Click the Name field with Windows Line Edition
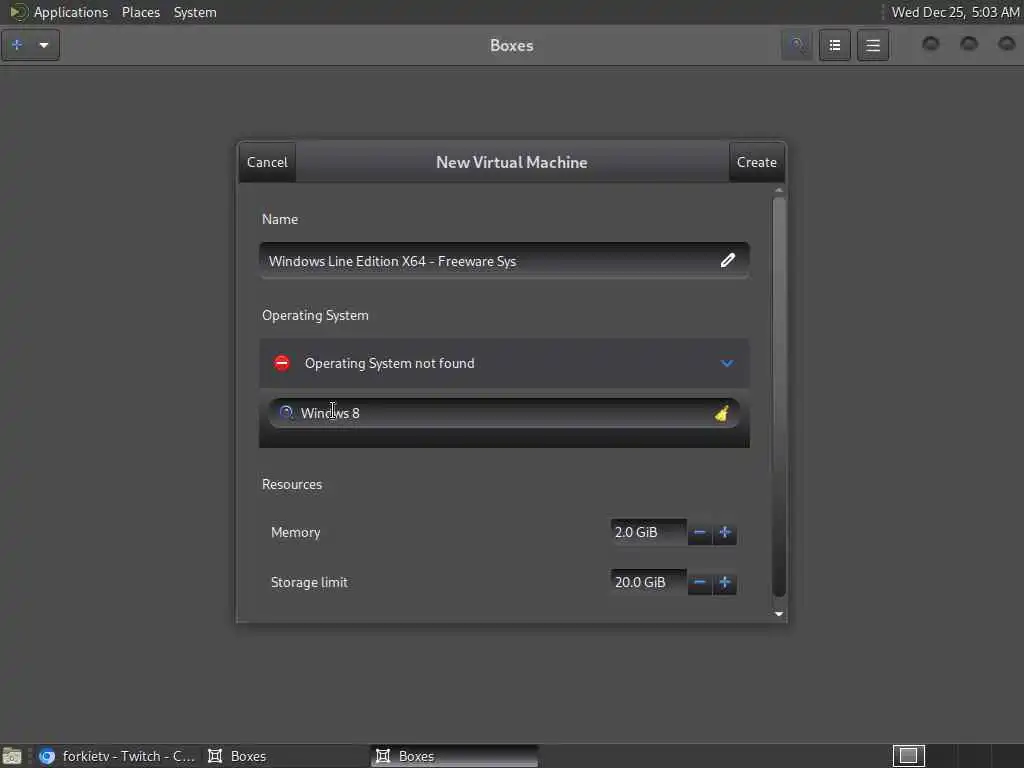 504,261
